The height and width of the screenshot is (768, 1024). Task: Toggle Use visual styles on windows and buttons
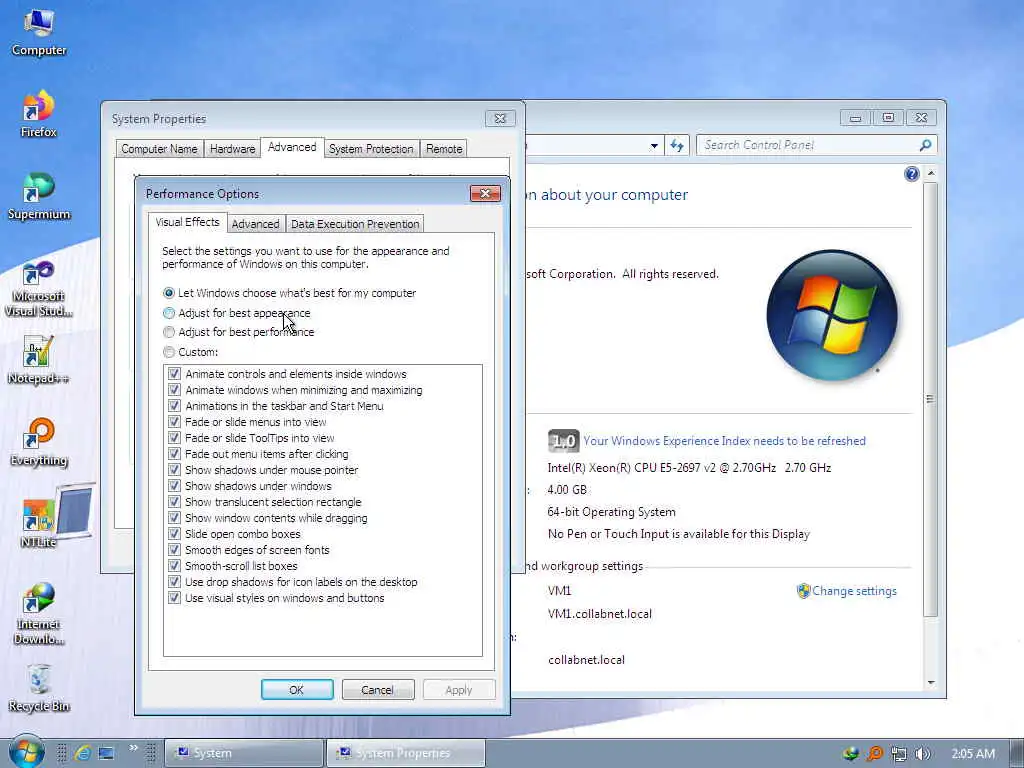(x=174, y=598)
